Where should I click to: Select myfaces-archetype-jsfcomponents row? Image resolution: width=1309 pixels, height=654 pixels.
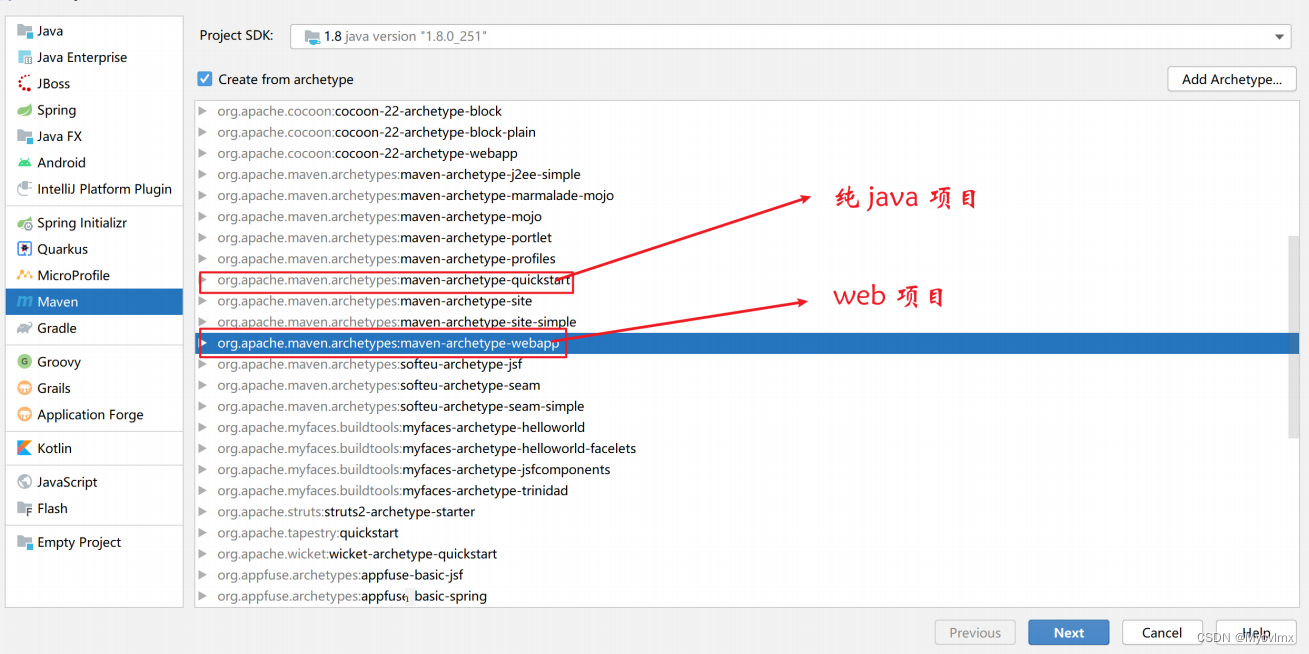(x=746, y=469)
